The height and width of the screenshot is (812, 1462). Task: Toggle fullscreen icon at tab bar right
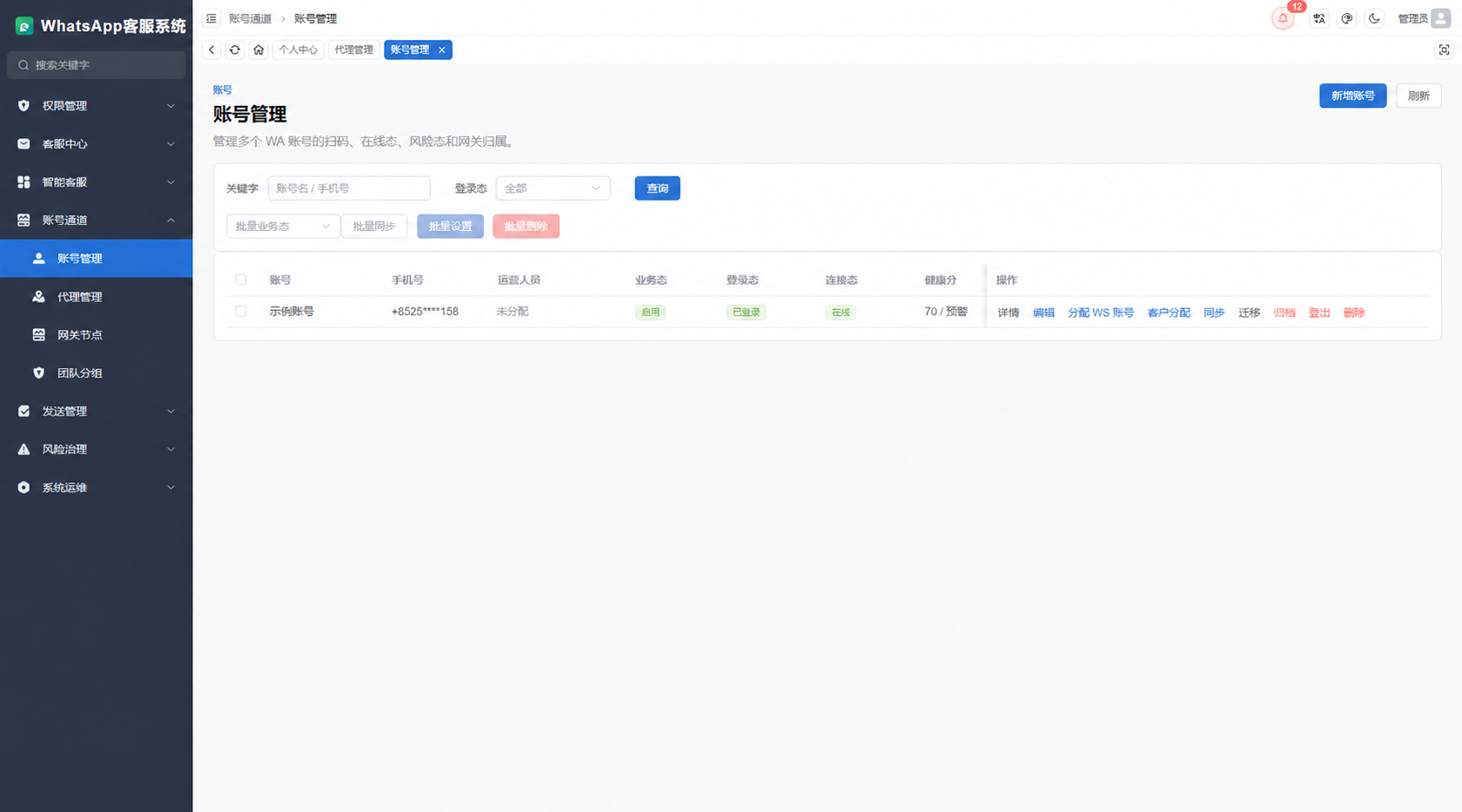point(1444,50)
